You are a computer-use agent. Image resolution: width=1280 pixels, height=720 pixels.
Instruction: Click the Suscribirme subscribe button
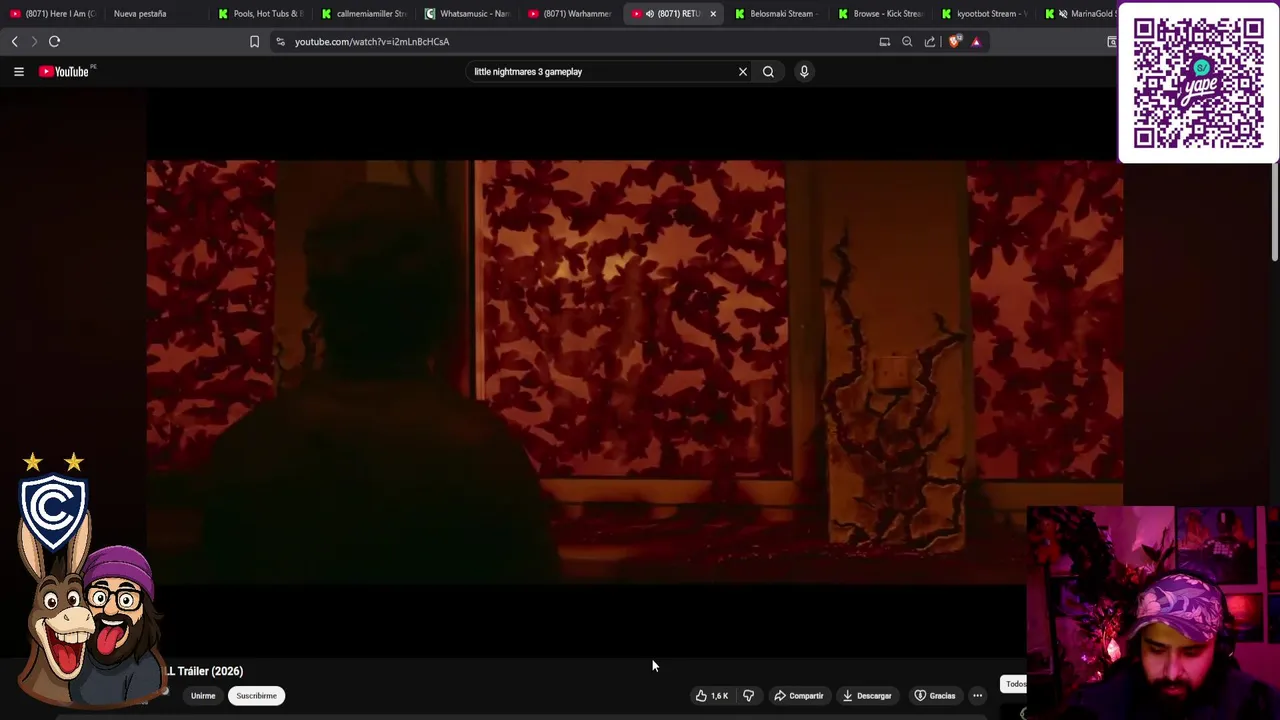pos(256,695)
